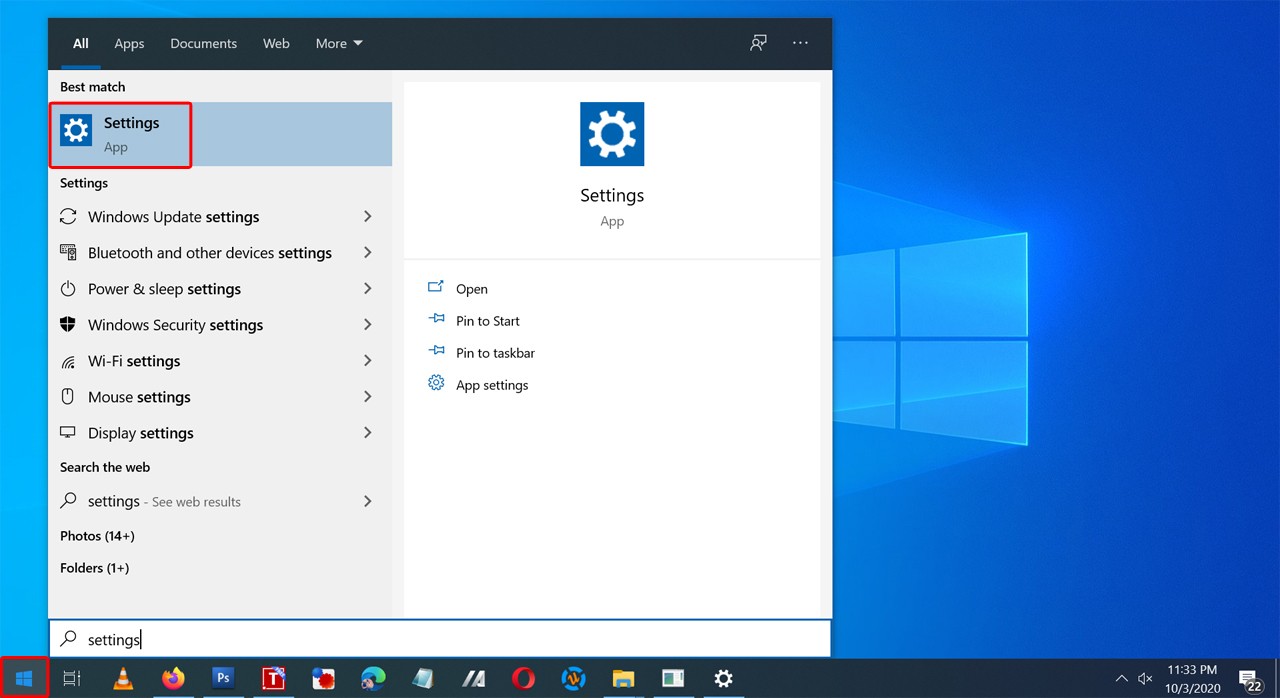Screen dimensions: 1280x698
Task: Click 'Wi-Fi settings' text
Action: [x=134, y=361]
